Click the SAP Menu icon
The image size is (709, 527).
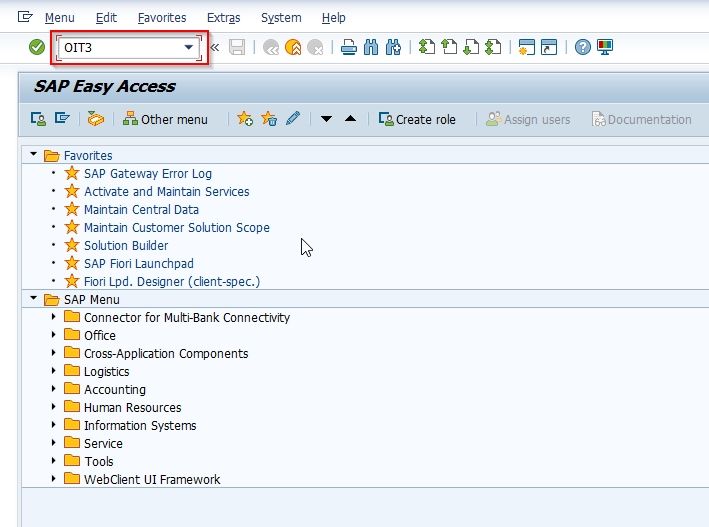point(62,119)
